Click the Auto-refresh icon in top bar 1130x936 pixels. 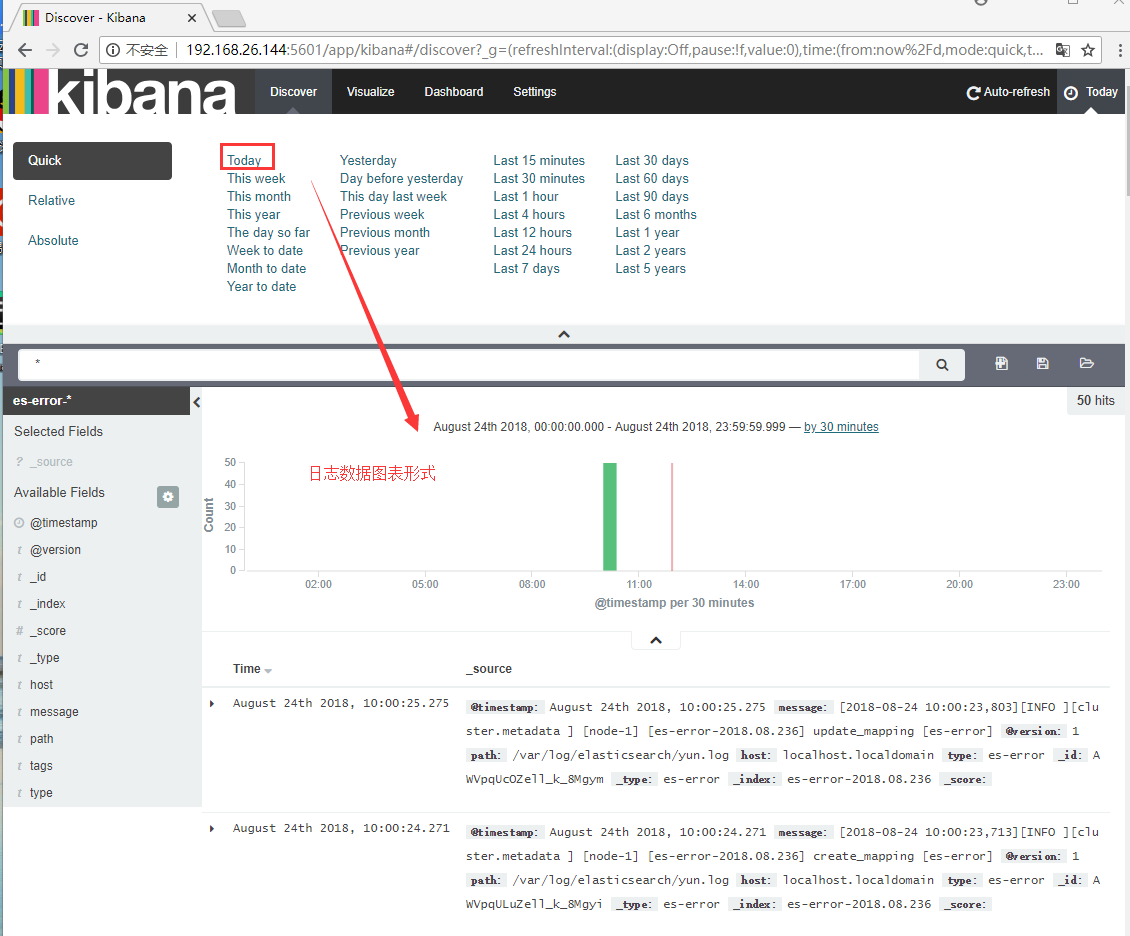[x=973, y=91]
